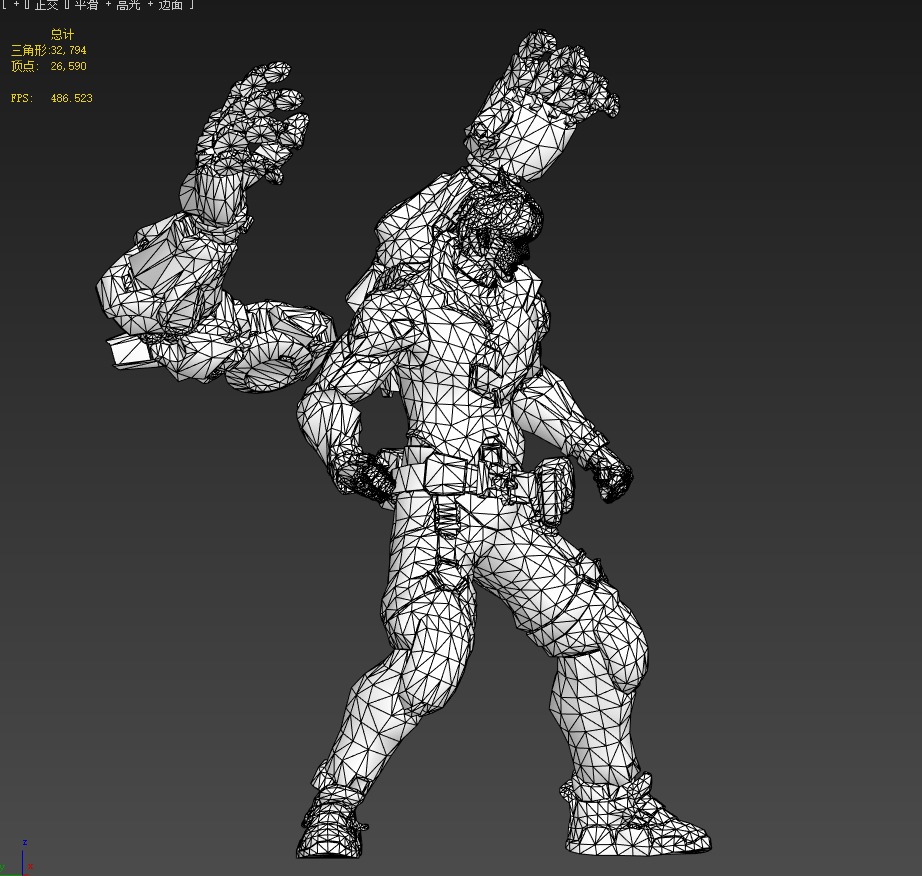Click the FPS: 486.523 readout
The width and height of the screenshot is (922, 876).
[x=52, y=98]
